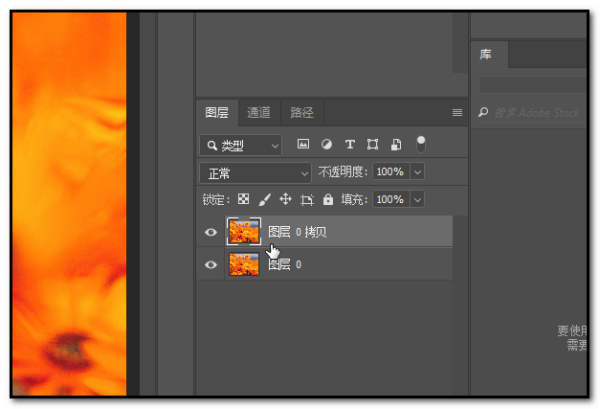This screenshot has height=409, width=600.
Task: Hide the 图层 0 layer
Action: (210, 264)
